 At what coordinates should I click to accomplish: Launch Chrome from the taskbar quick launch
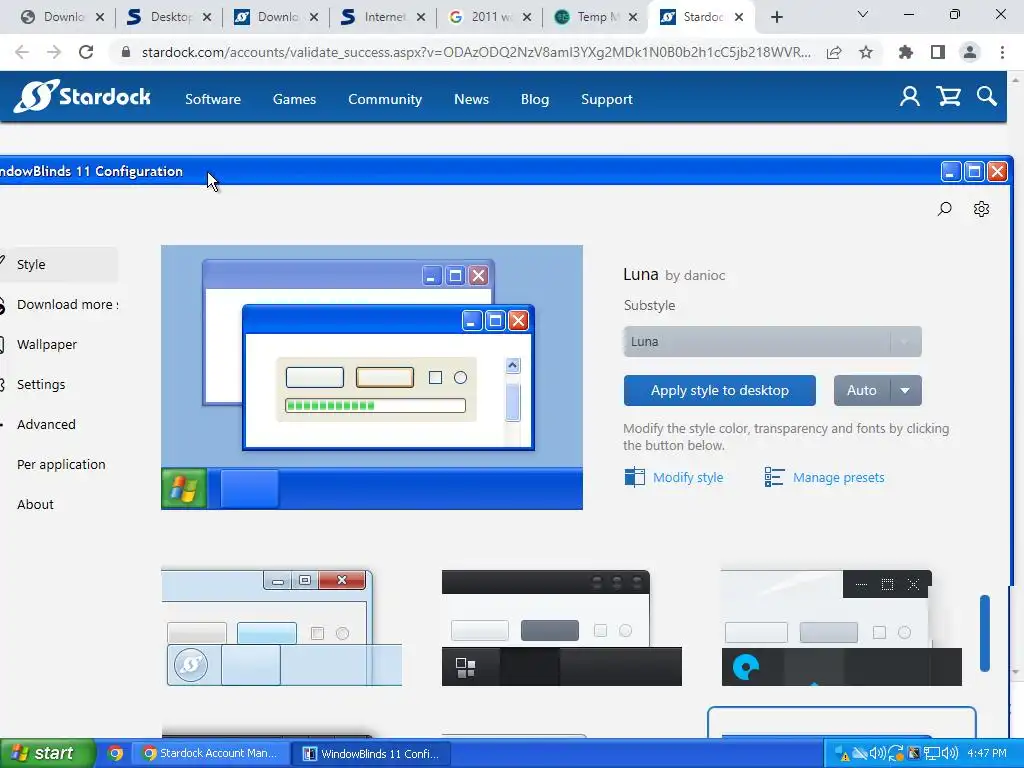coord(115,753)
